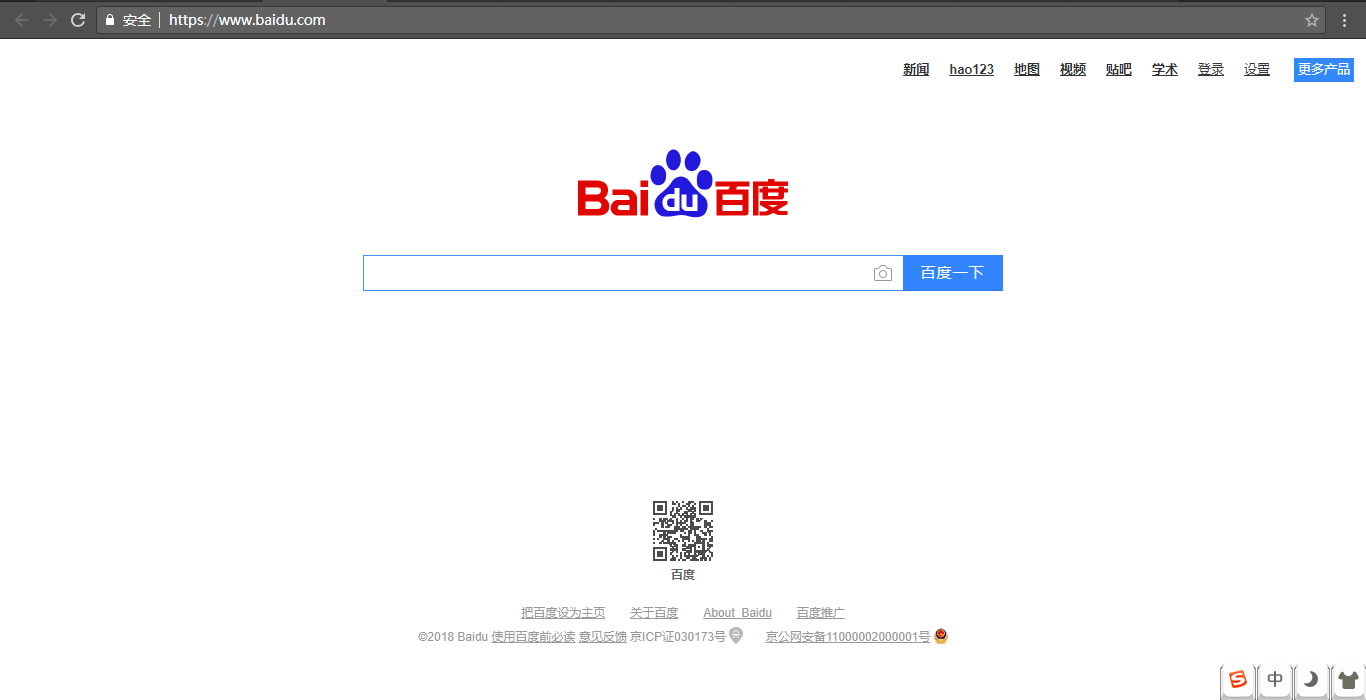This screenshot has height=700, width=1366.
Task: Click the secure padlock icon
Action: 110,20
